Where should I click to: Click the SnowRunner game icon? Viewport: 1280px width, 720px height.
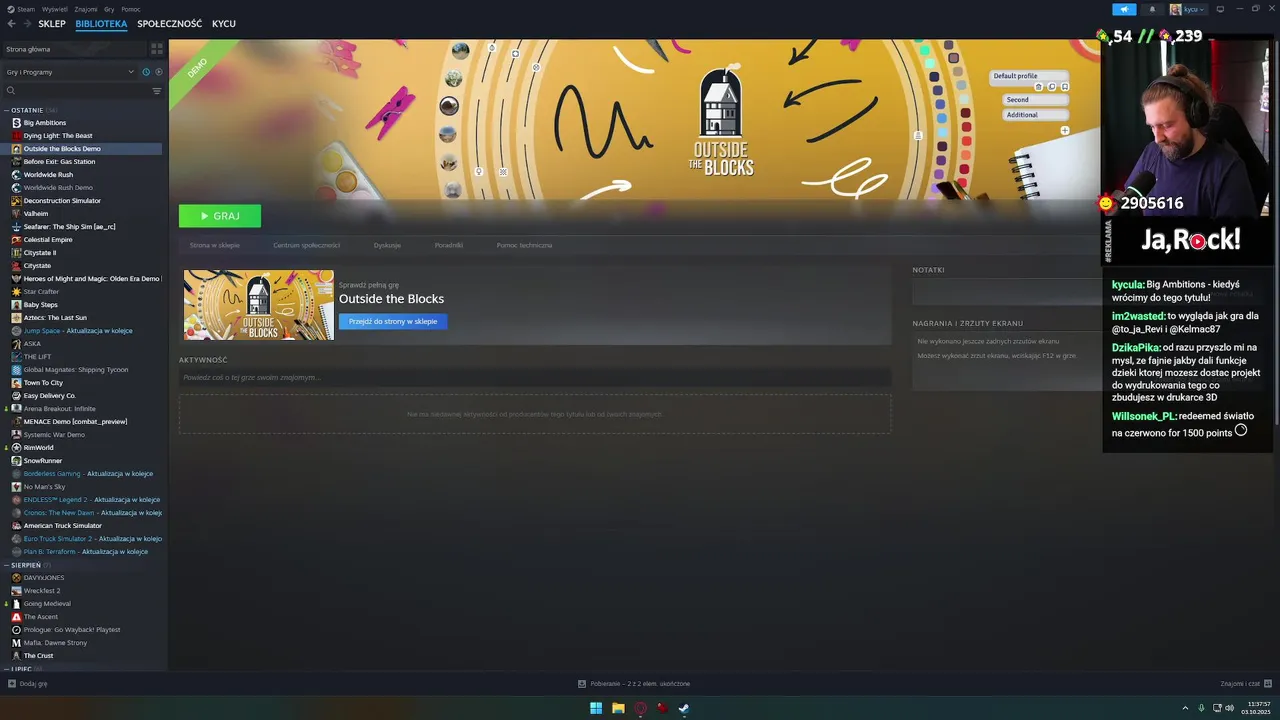click(x=16, y=461)
